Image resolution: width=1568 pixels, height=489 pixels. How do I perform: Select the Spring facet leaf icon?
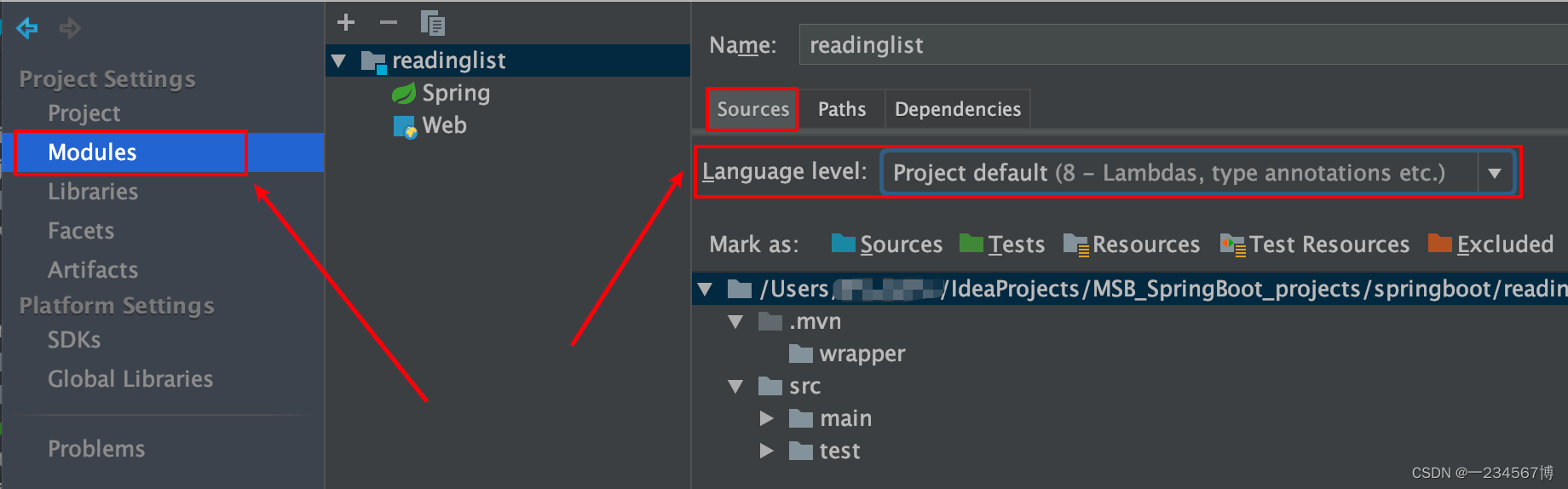(x=403, y=93)
